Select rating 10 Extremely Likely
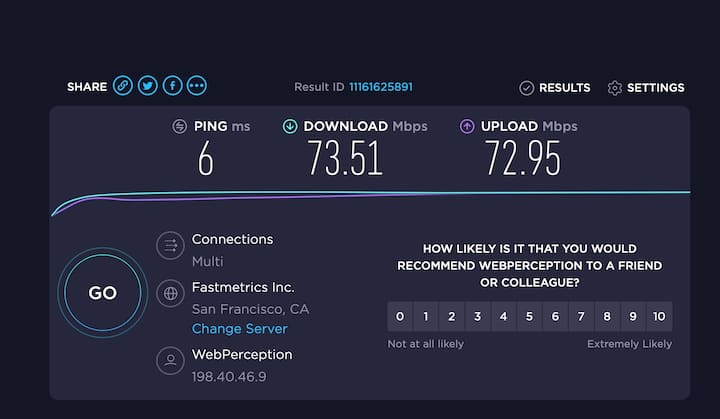The height and width of the screenshot is (419, 720). 659,317
